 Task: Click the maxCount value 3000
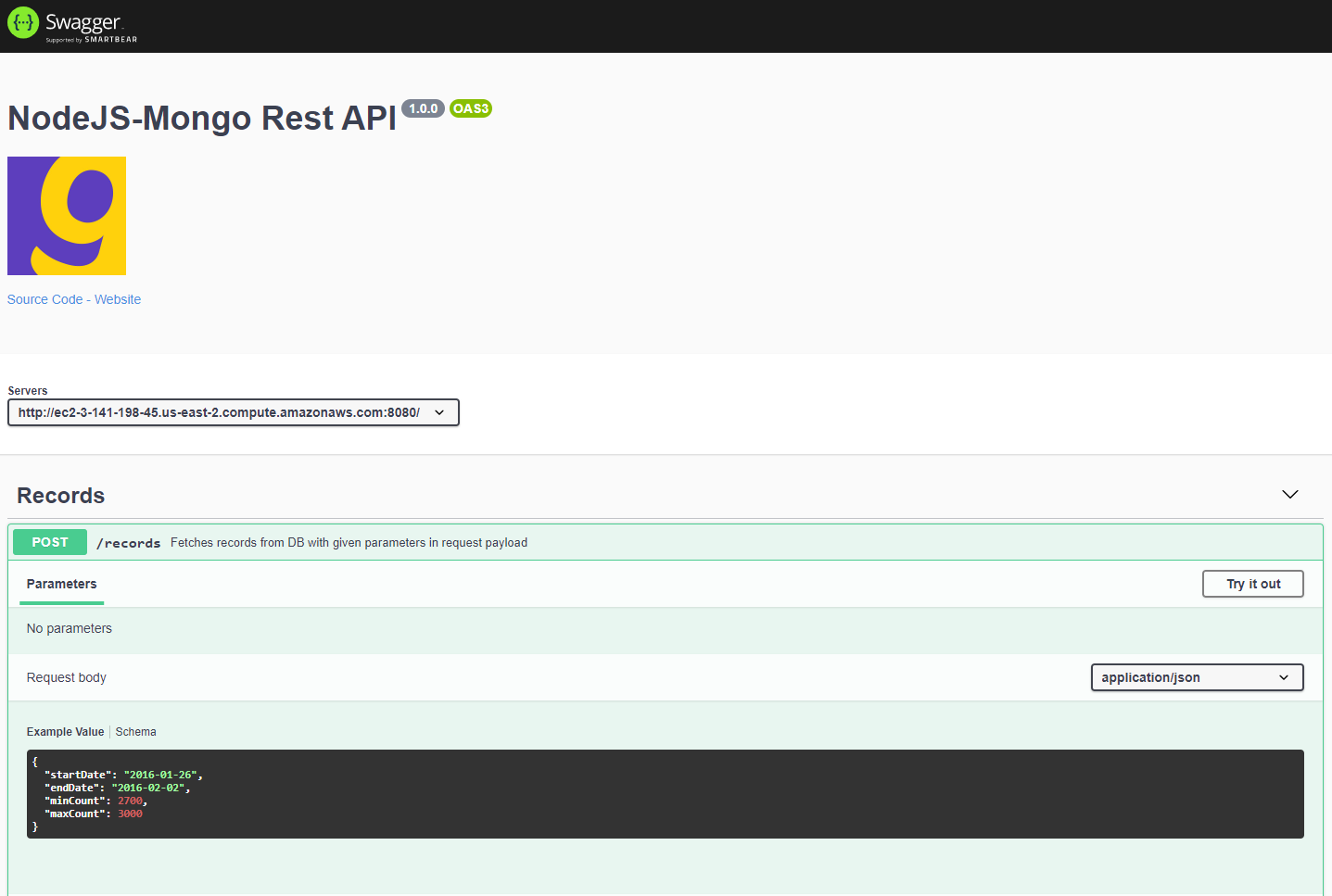click(131, 814)
